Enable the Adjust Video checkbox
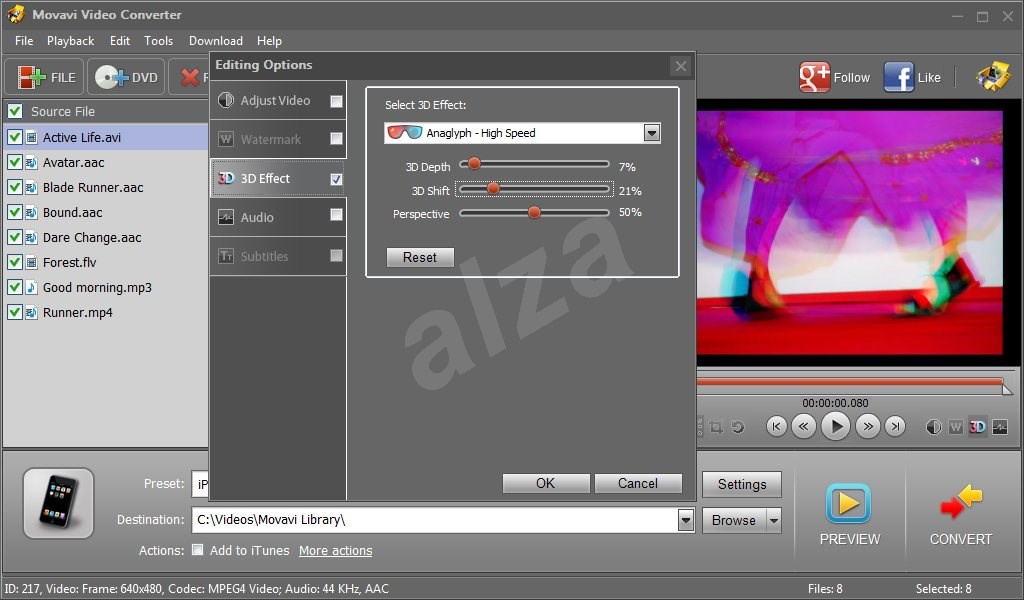This screenshot has width=1024, height=600. pos(336,101)
